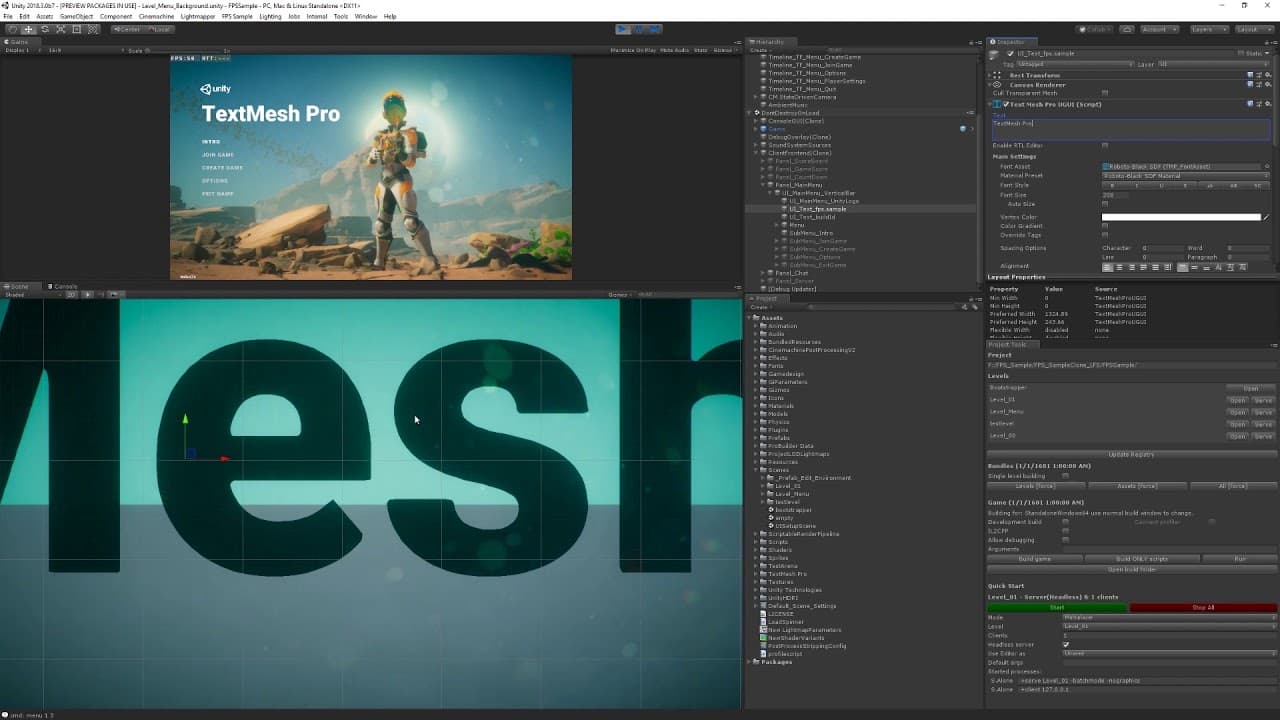Image resolution: width=1280 pixels, height=720 pixels.
Task: Open the Layer dropdown in Inspector
Action: click(x=1212, y=64)
